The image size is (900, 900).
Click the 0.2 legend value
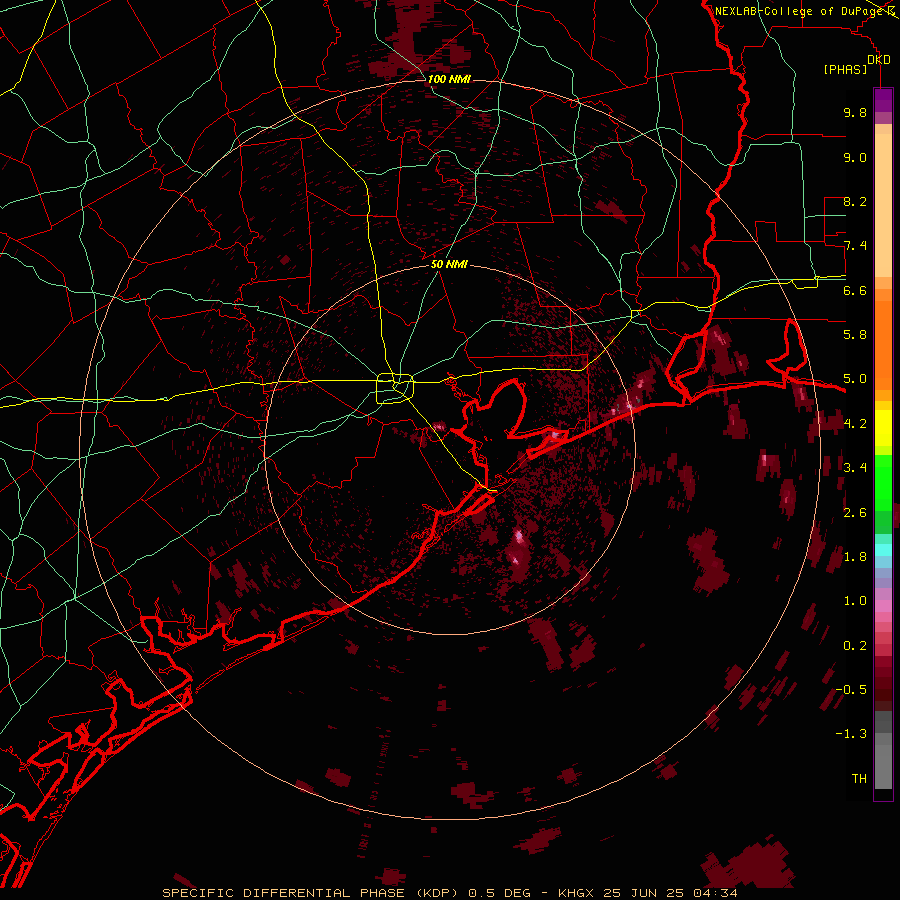pyautogui.click(x=855, y=646)
